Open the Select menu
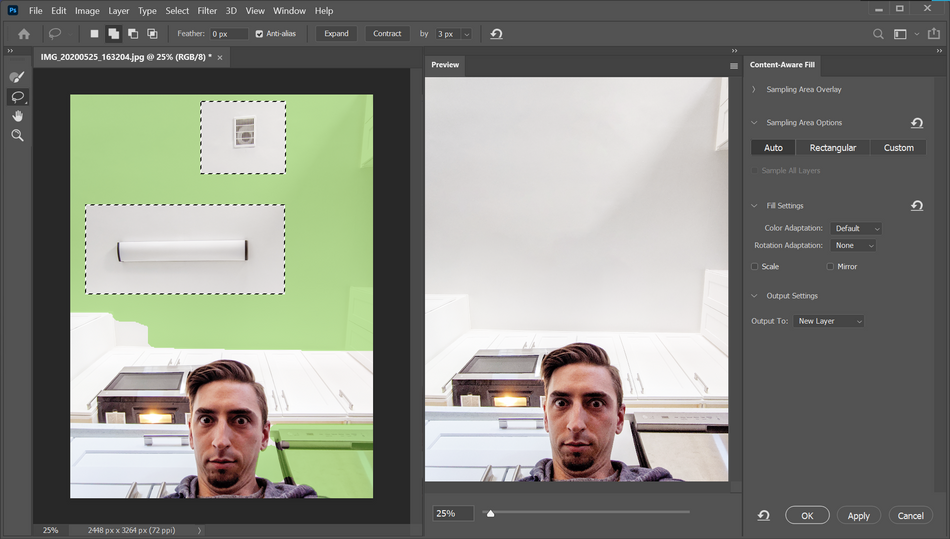This screenshot has height=539, width=950. point(177,11)
